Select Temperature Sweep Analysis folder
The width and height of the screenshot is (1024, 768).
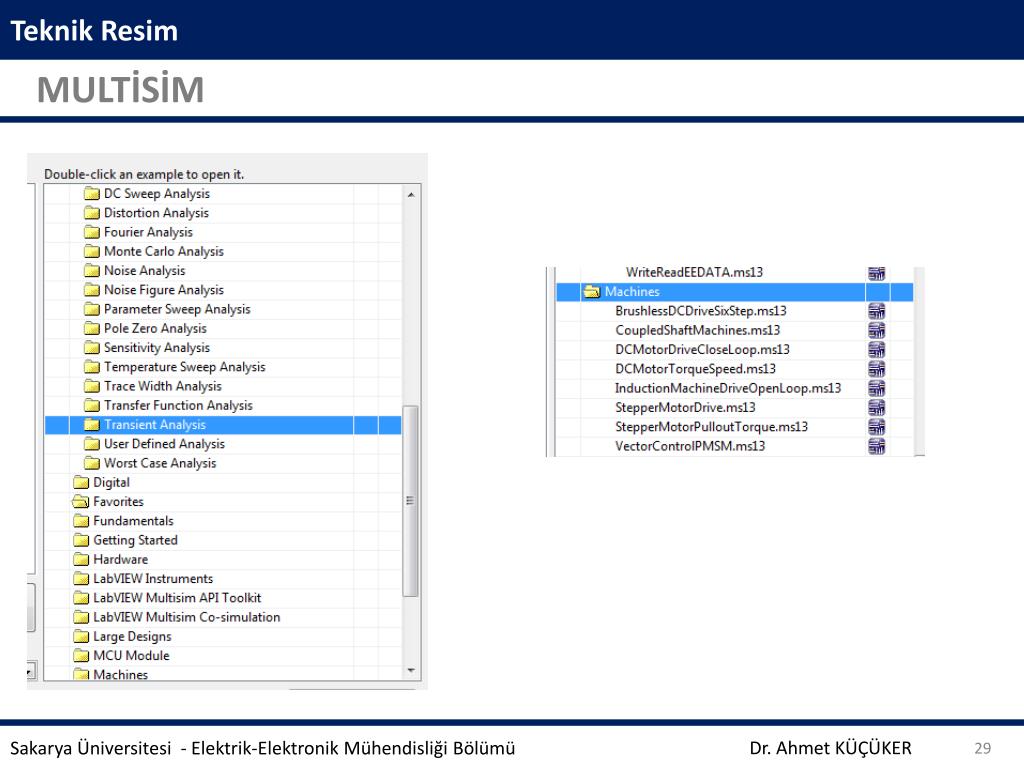point(185,367)
